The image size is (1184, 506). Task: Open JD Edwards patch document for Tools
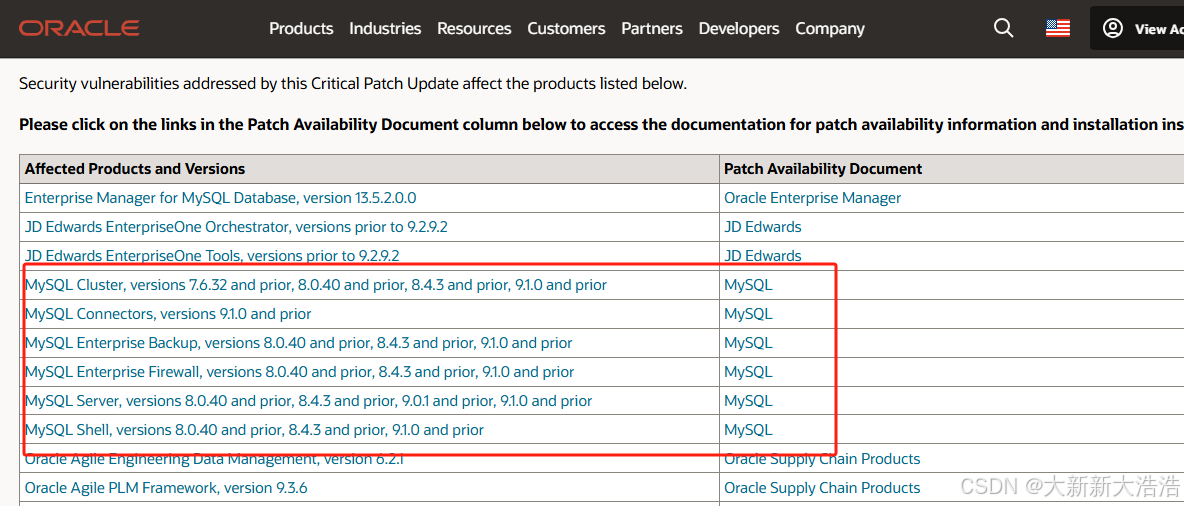(x=763, y=255)
